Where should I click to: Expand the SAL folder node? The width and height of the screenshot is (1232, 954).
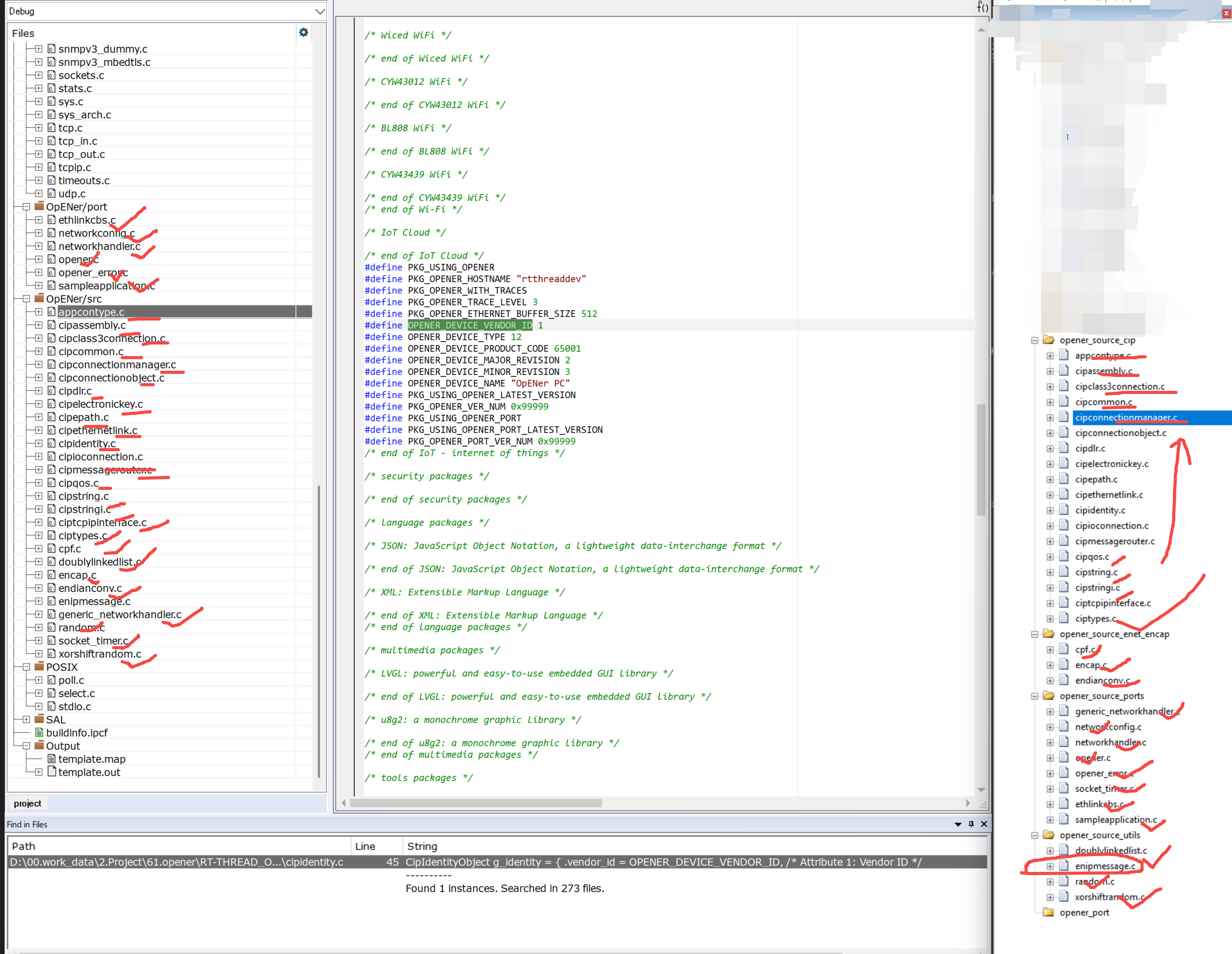[x=26, y=719]
